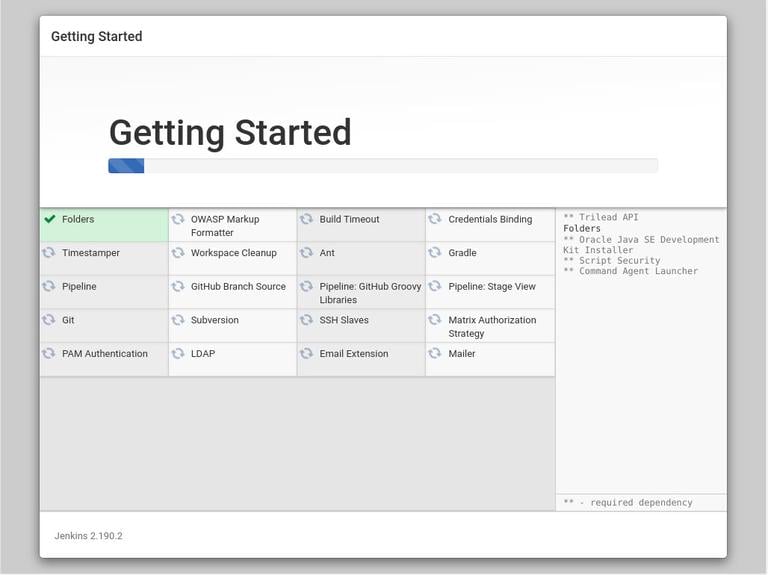Click the refresh icon beside Git
The image size is (768, 575).
(49, 320)
